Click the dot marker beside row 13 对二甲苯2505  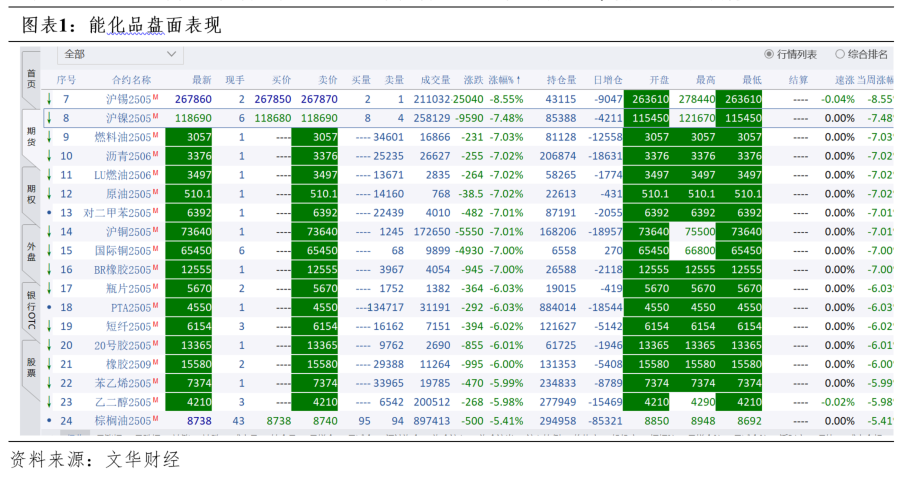48,213
